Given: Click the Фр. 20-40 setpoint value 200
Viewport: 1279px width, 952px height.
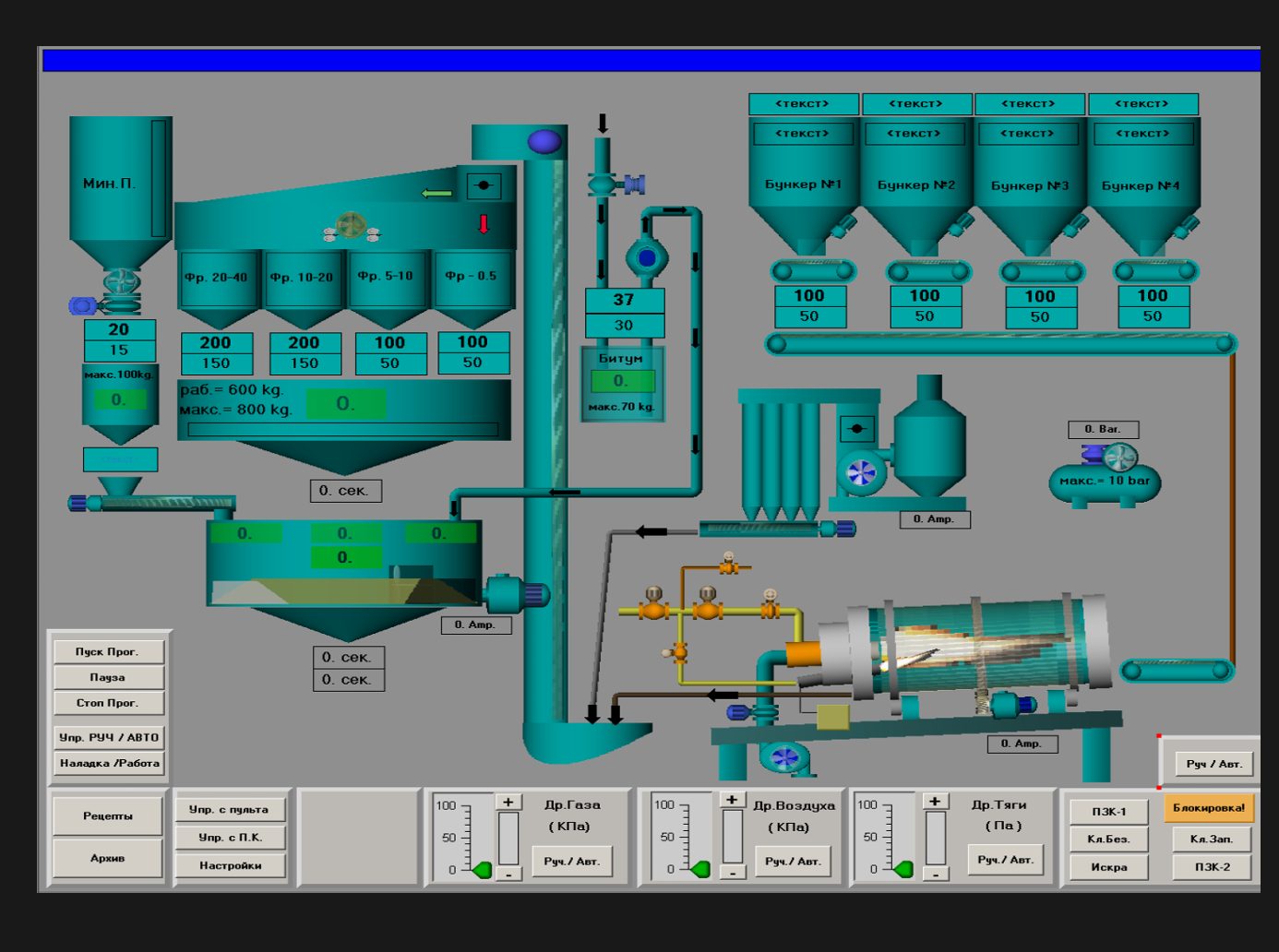Looking at the screenshot, I should 215,342.
